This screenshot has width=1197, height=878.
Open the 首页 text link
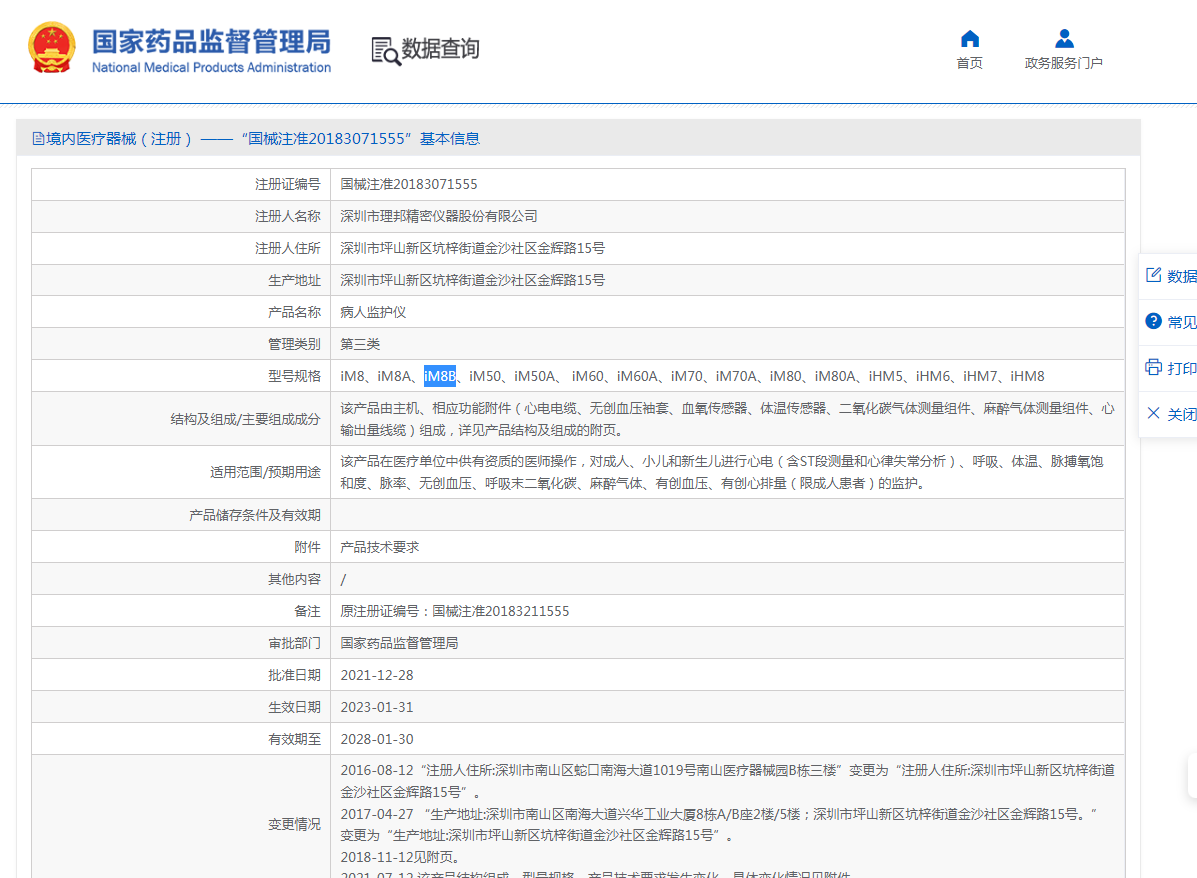[970, 63]
